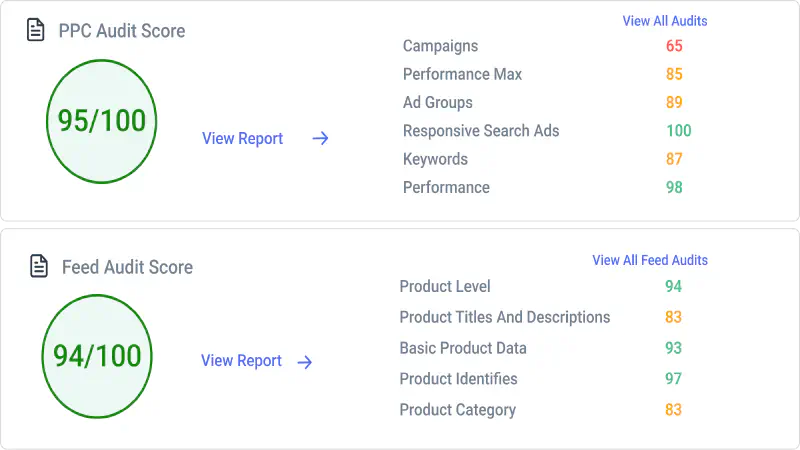Open View All Feed Audits link
The height and width of the screenshot is (450, 800).
(650, 260)
